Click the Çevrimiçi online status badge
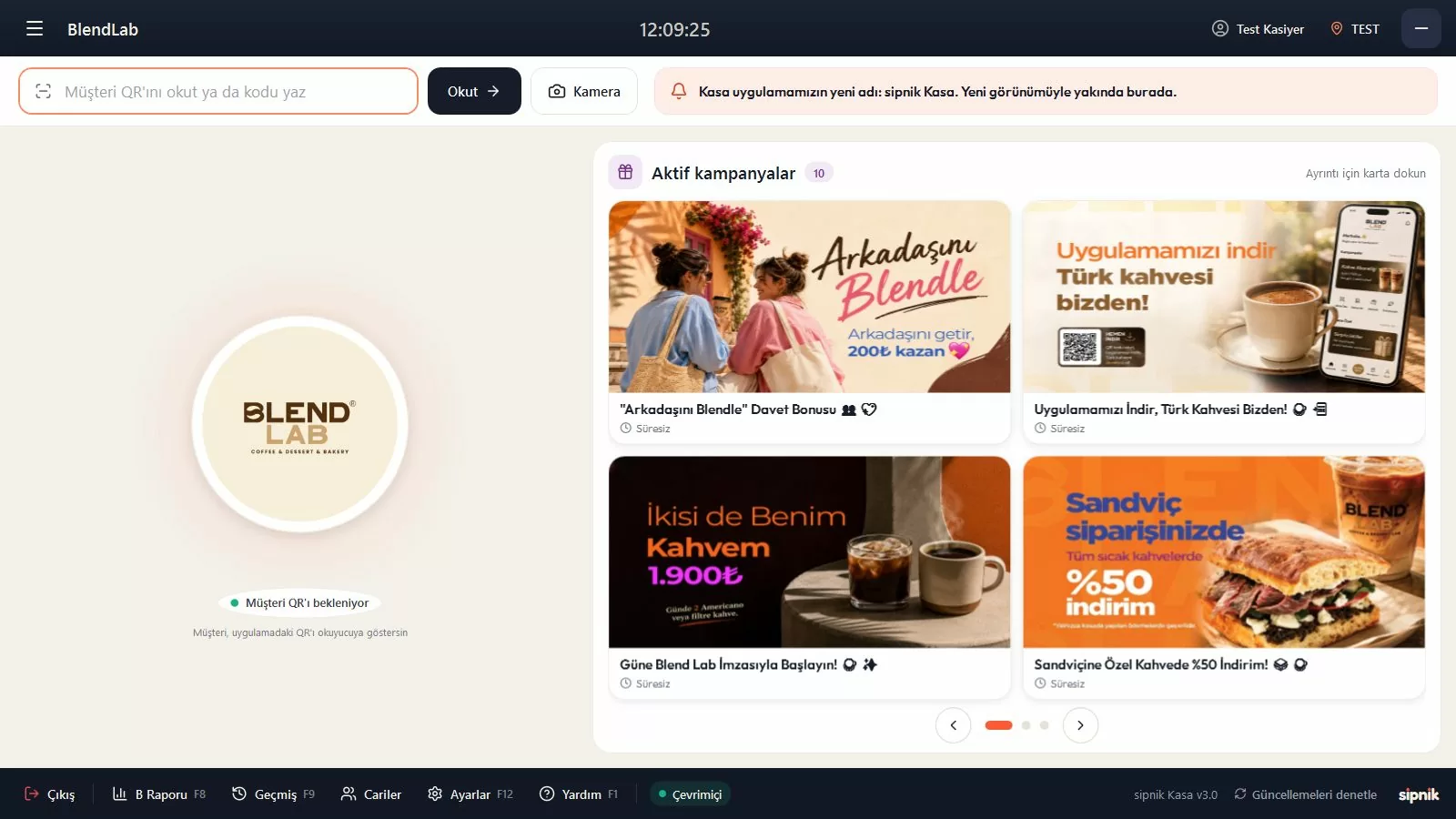The width and height of the screenshot is (1456, 819). point(691,794)
